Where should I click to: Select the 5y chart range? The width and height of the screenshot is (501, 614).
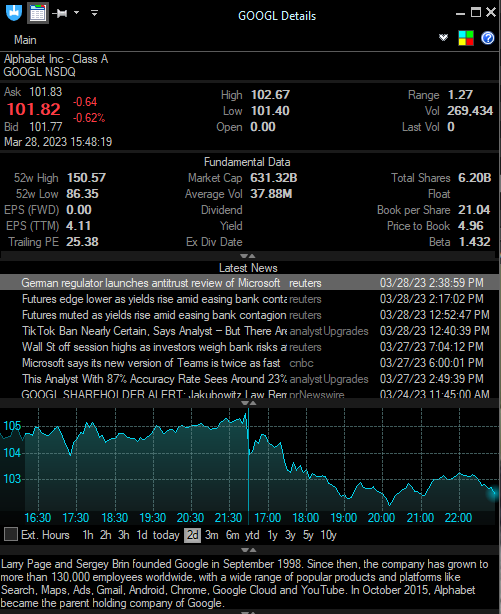[x=308, y=535]
